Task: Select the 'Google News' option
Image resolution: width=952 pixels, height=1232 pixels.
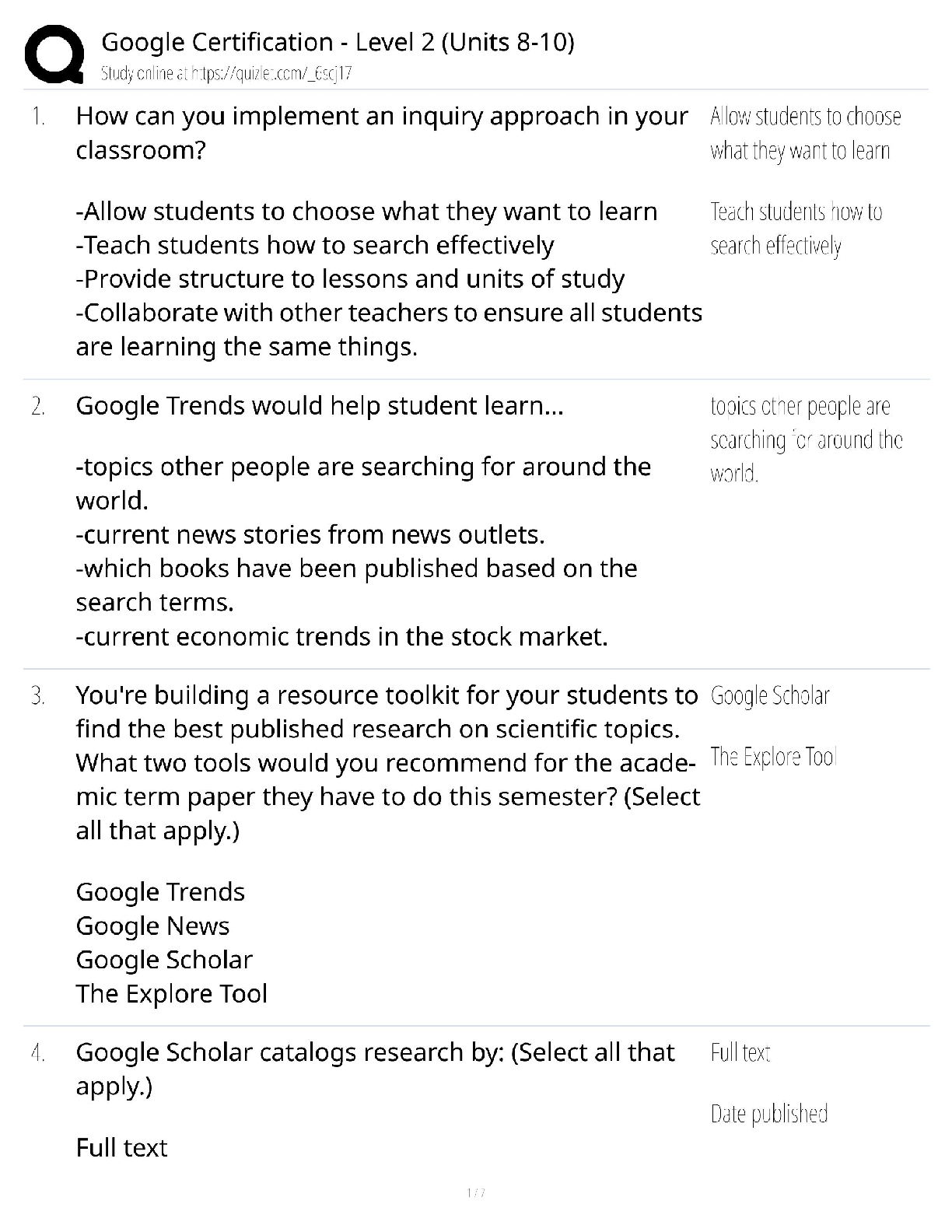Action: [x=152, y=926]
